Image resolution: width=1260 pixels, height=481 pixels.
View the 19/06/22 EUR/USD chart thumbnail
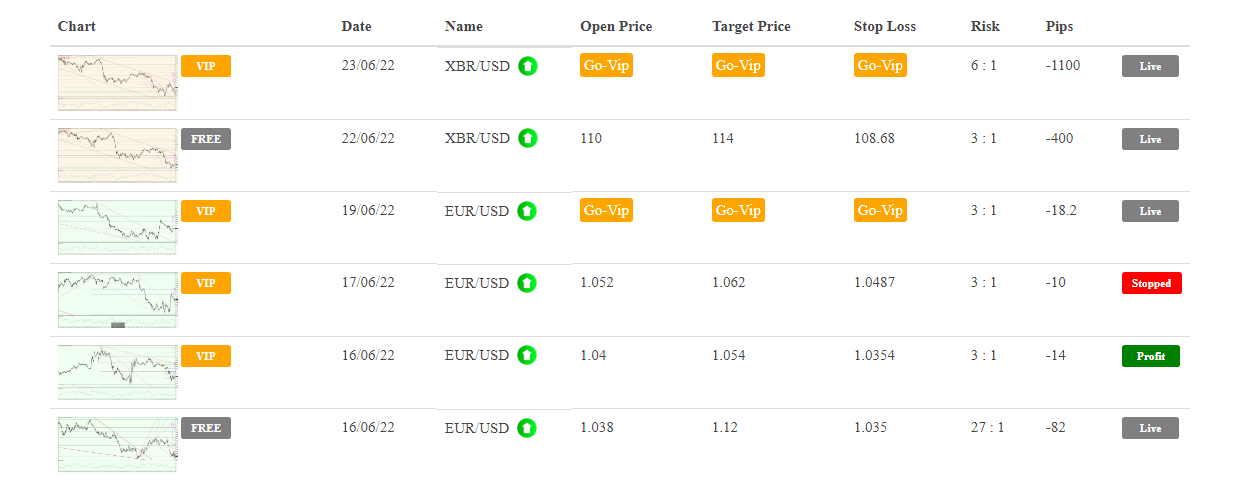pos(117,227)
